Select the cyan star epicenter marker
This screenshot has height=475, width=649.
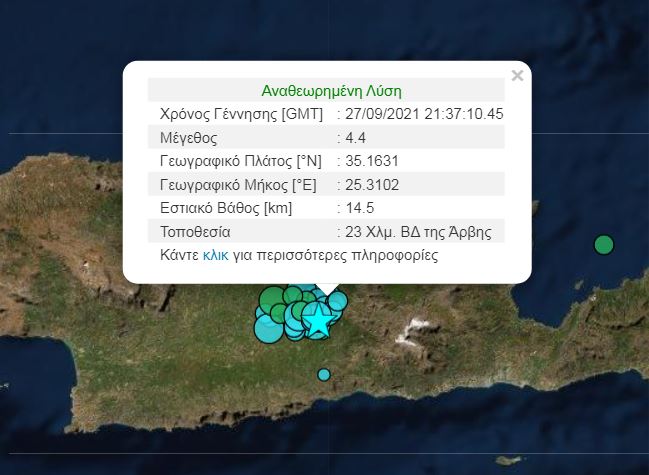pos(318,320)
